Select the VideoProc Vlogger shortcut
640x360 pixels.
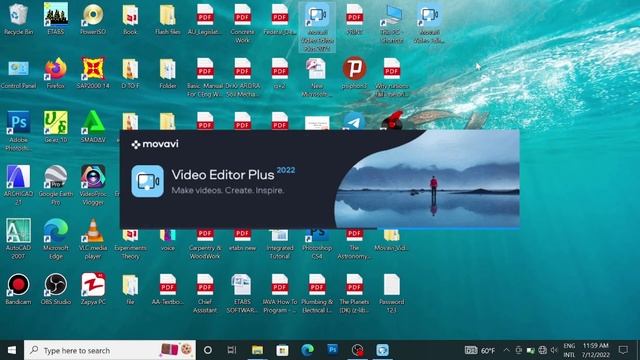click(93, 184)
